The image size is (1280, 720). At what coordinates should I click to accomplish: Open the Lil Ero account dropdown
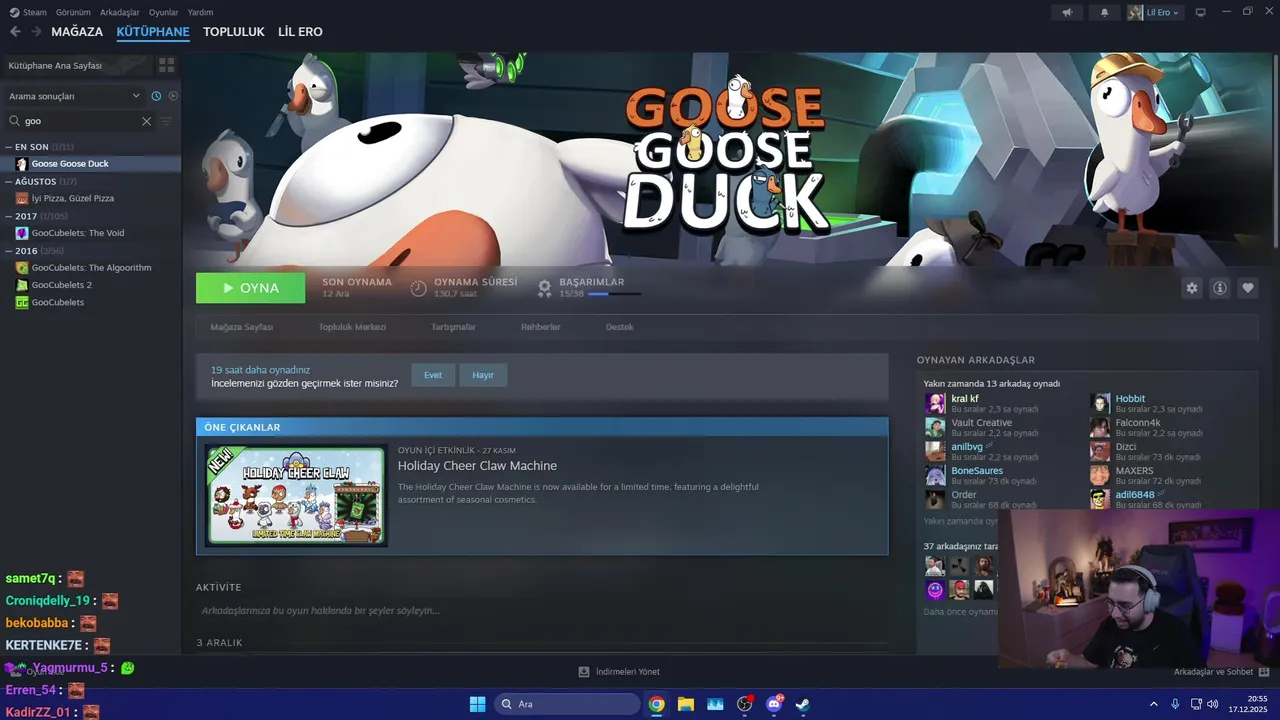click(x=1155, y=12)
